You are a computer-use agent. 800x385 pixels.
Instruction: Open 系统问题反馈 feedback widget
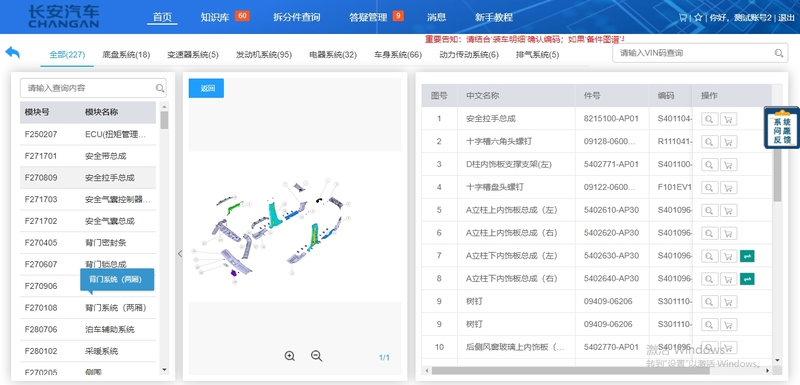point(782,129)
